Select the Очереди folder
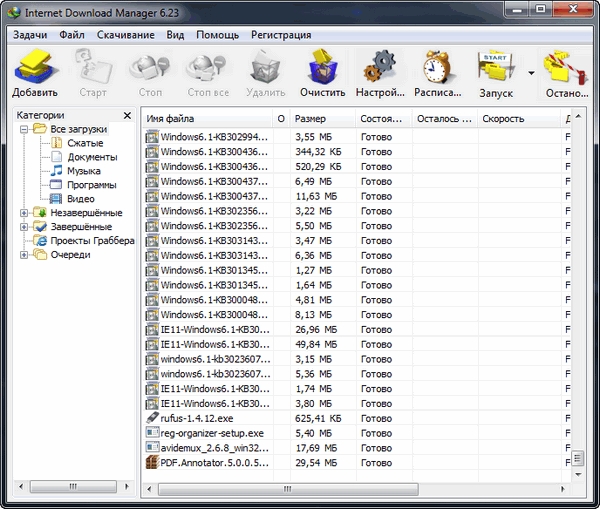The width and height of the screenshot is (600, 509). (70, 254)
